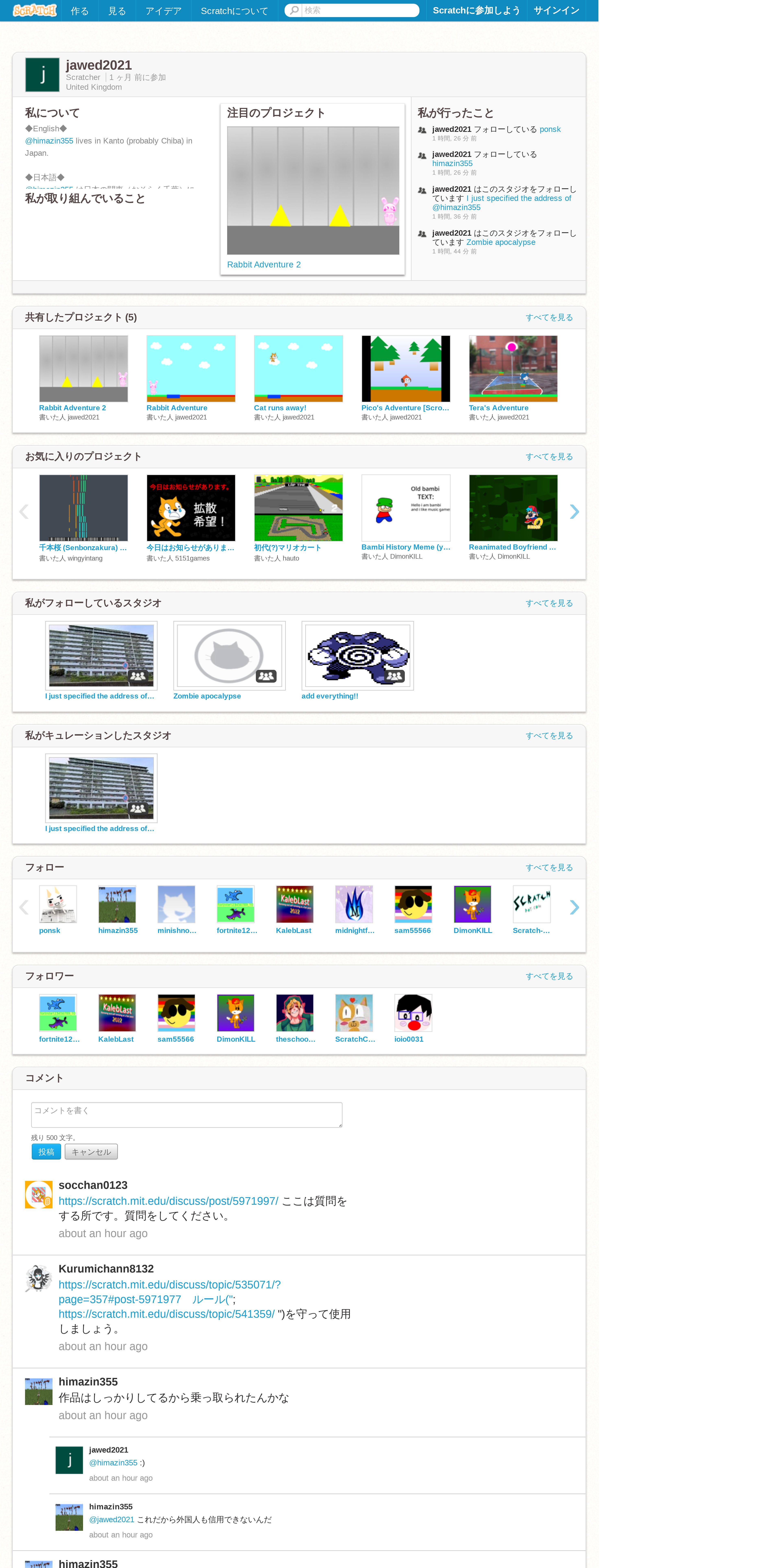
Task: Focus the search input field
Action: coord(360,10)
